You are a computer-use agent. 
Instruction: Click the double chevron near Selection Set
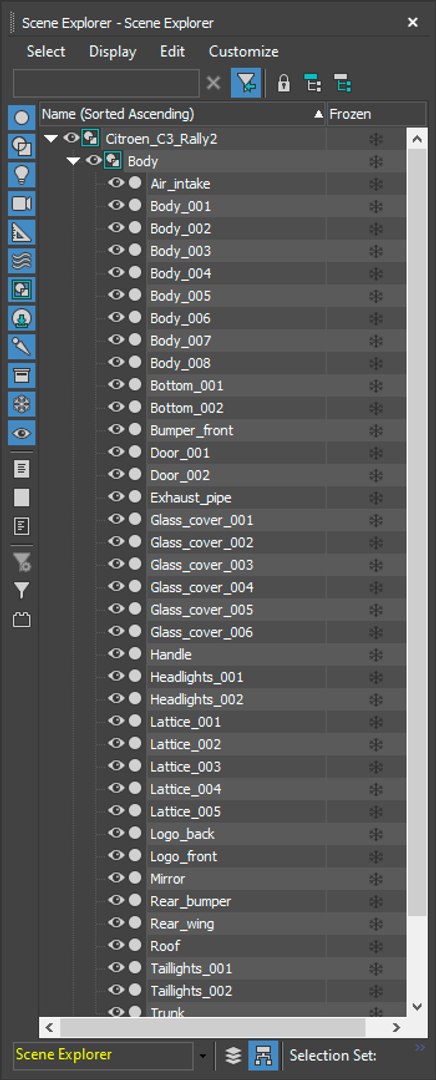421,1048
